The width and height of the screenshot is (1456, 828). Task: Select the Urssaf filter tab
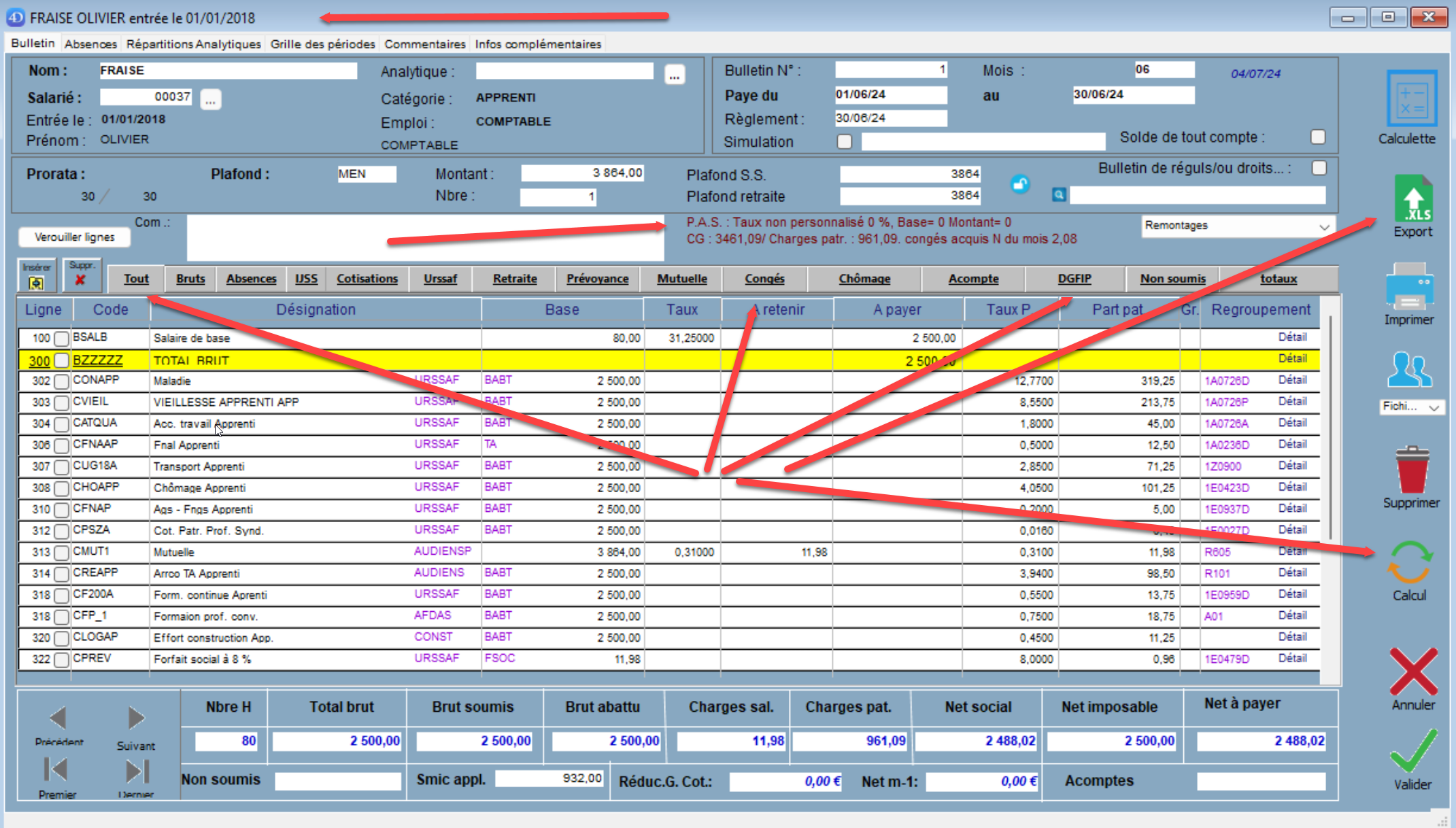[440, 279]
